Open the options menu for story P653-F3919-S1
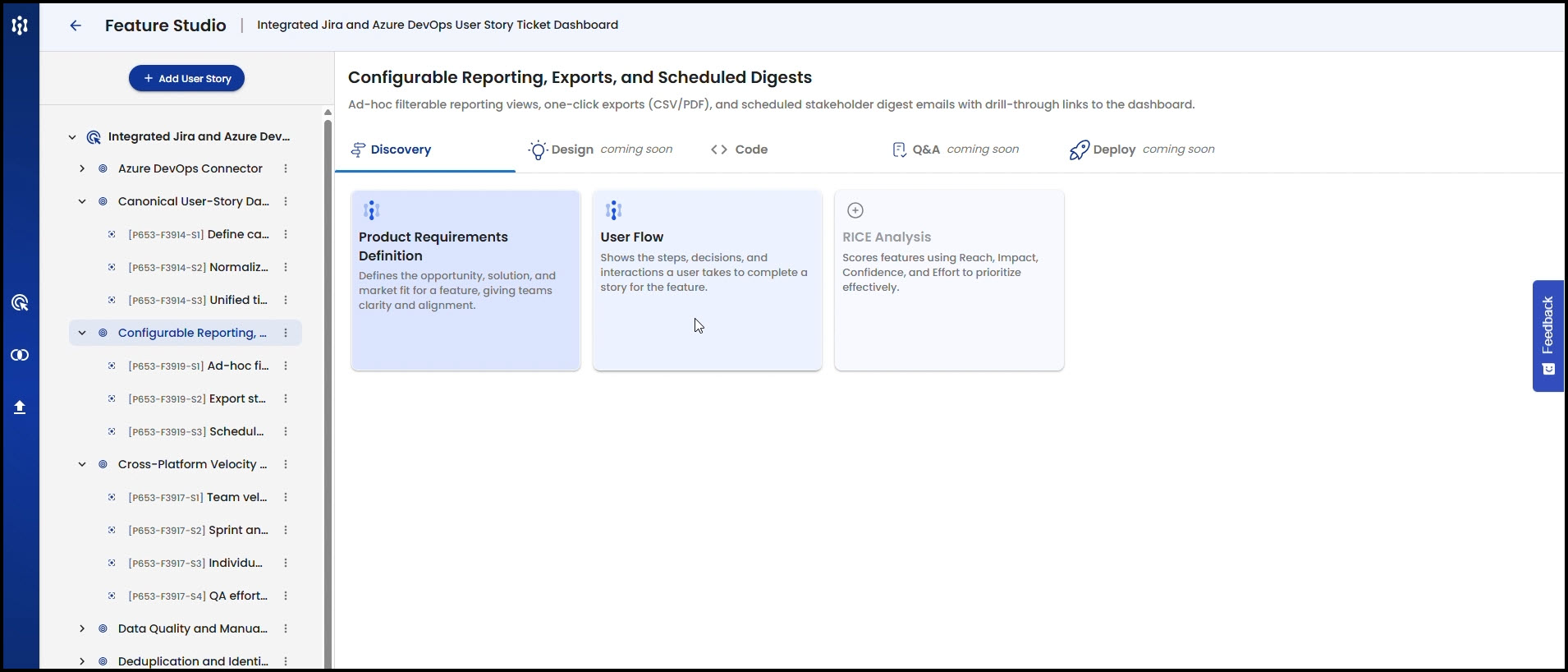Viewport: 1568px width, 672px height. pyautogui.click(x=286, y=366)
